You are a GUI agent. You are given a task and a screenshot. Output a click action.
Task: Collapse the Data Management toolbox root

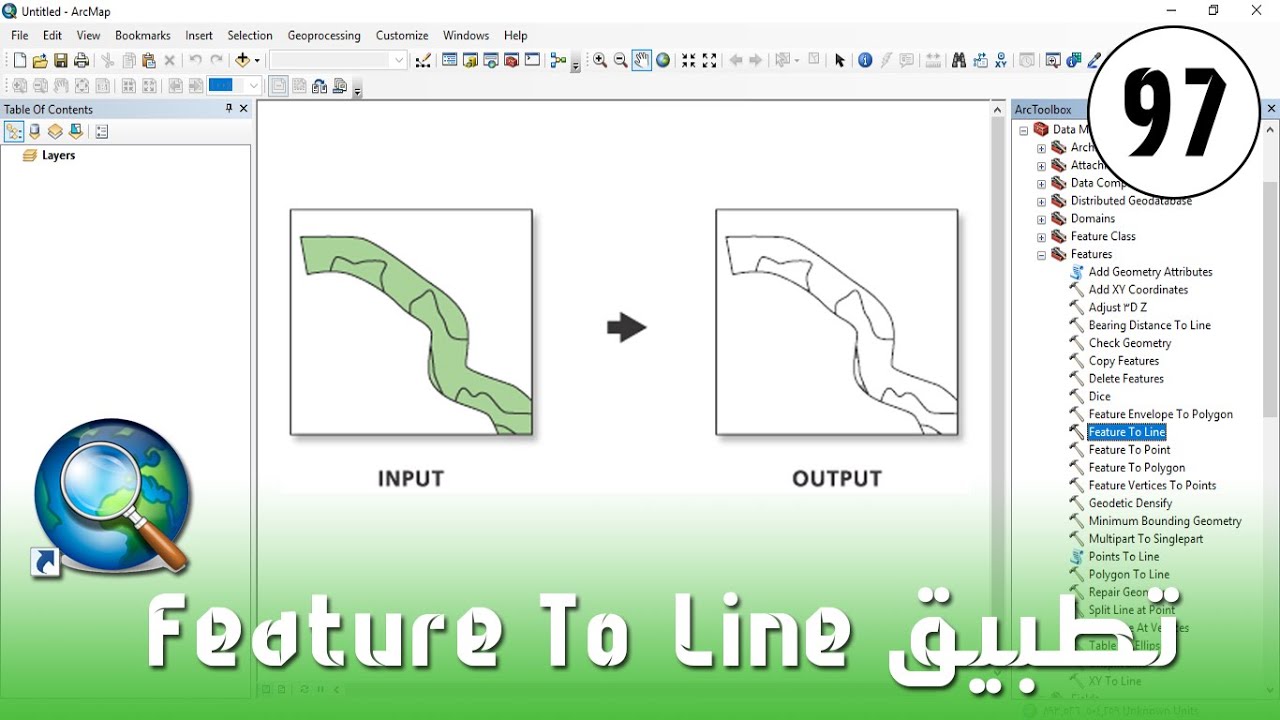click(1024, 130)
